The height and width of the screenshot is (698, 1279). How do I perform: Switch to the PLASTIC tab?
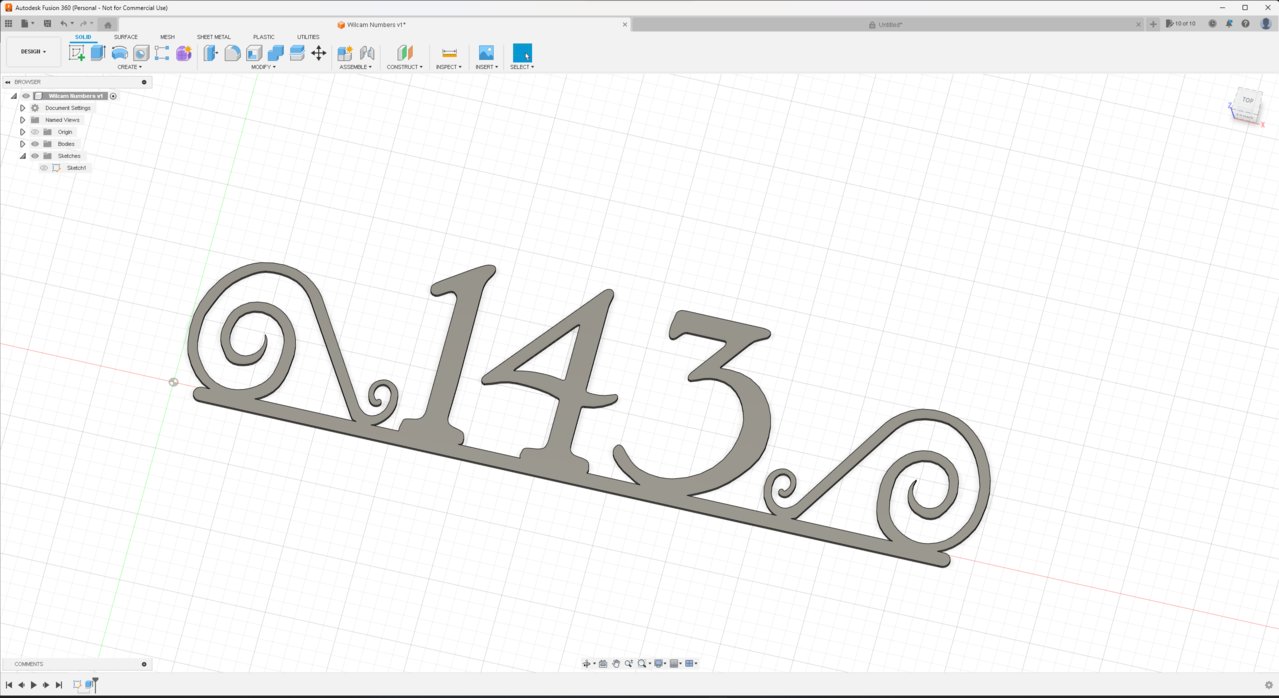click(x=264, y=37)
